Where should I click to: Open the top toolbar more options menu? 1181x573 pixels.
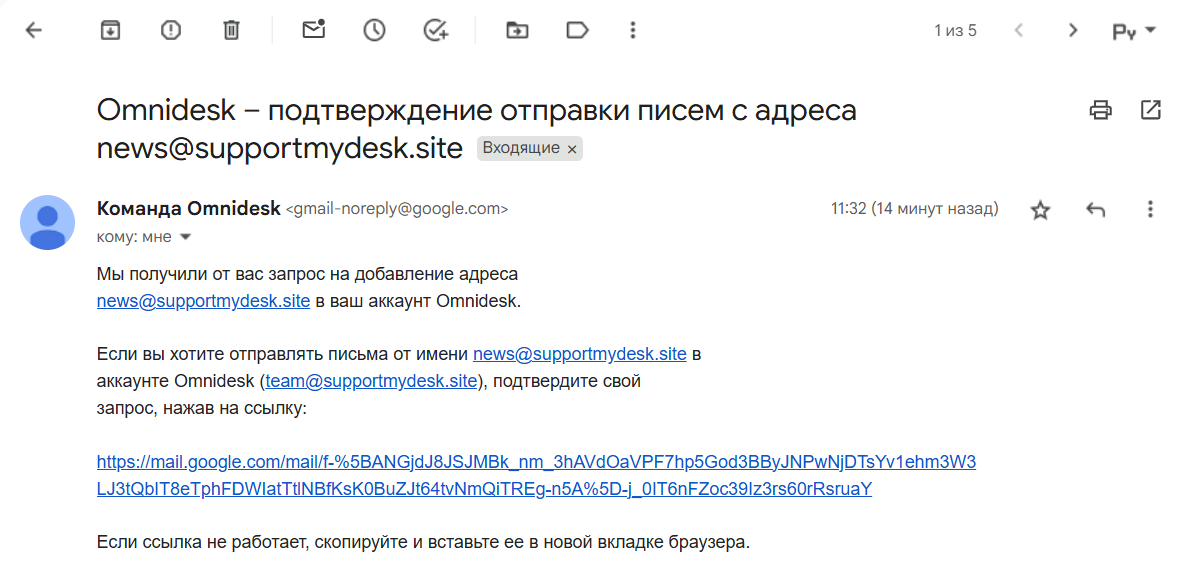632,30
